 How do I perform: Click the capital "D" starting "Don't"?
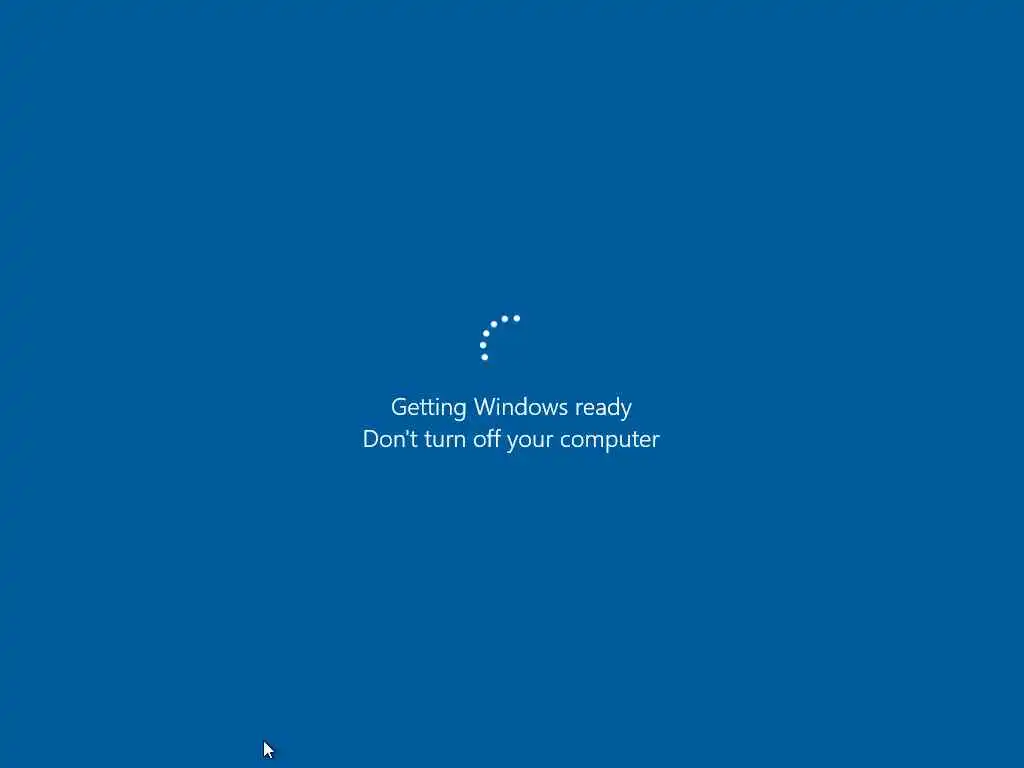(x=371, y=439)
